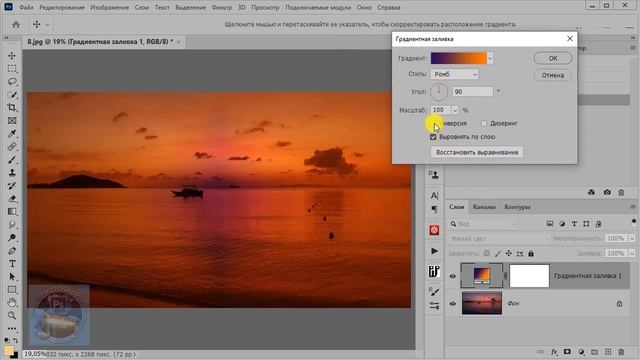Select the Dodge tool

point(12,238)
